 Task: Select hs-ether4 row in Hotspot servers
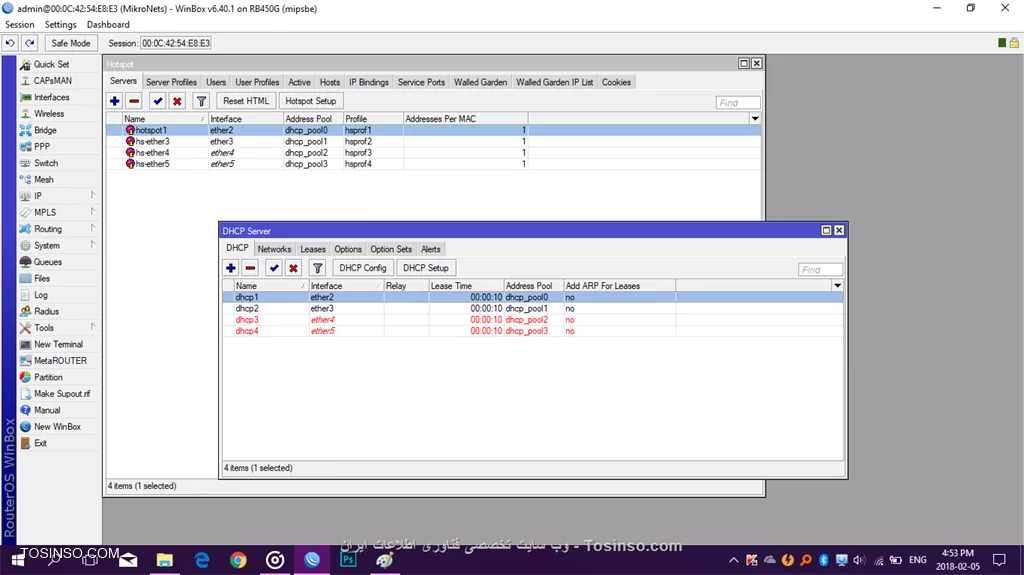[x=434, y=153]
